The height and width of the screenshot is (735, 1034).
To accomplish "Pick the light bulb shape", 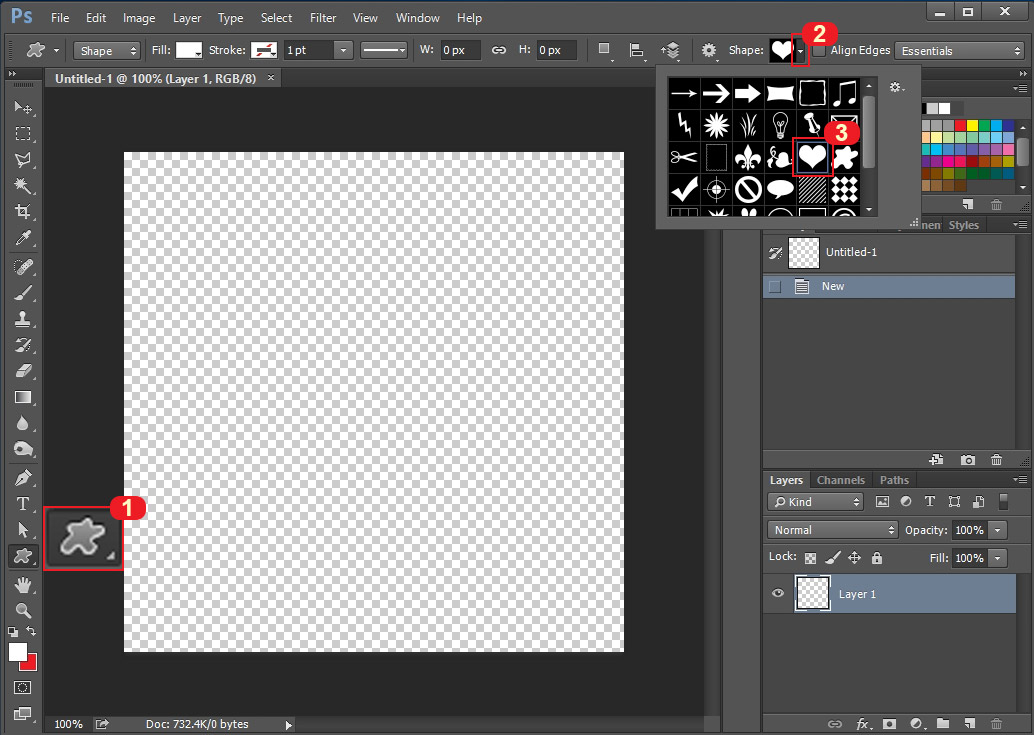I will click(780, 125).
